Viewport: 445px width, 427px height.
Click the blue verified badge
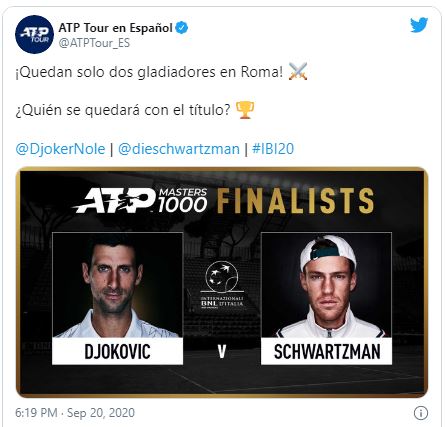[182, 28]
